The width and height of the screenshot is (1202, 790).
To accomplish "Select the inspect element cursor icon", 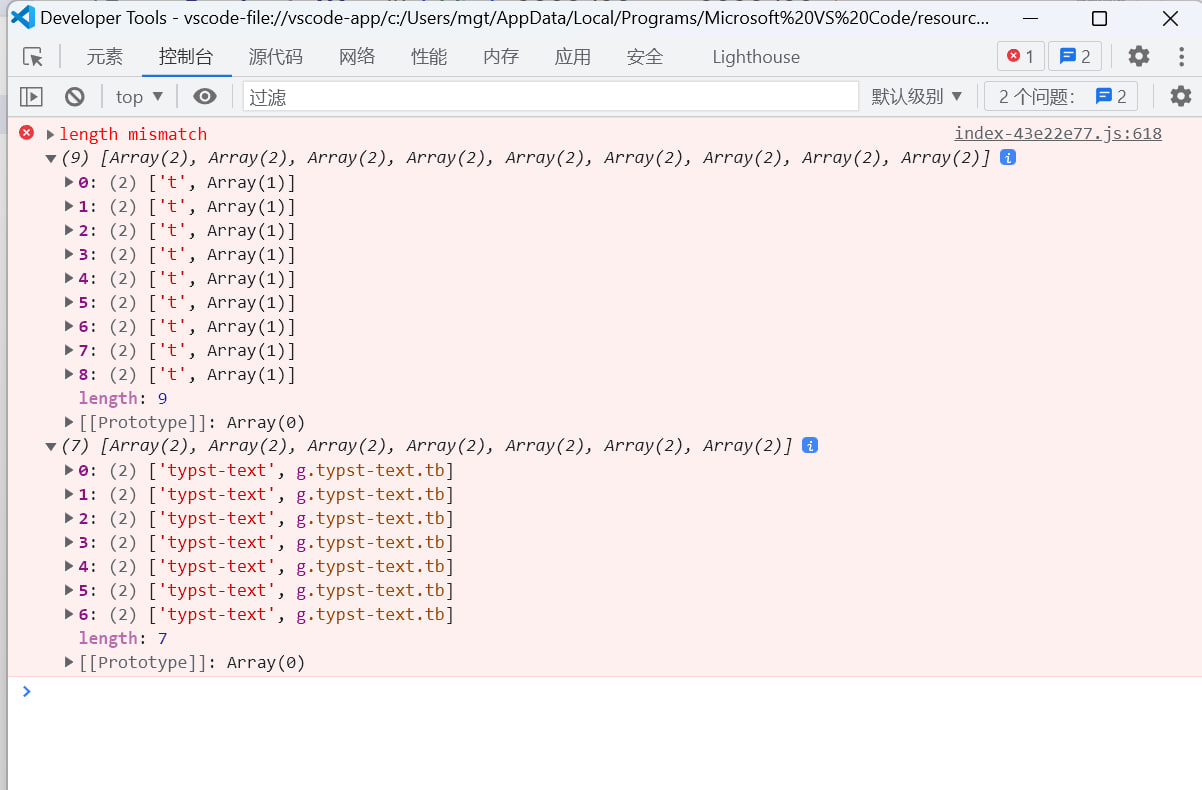I will (33, 57).
